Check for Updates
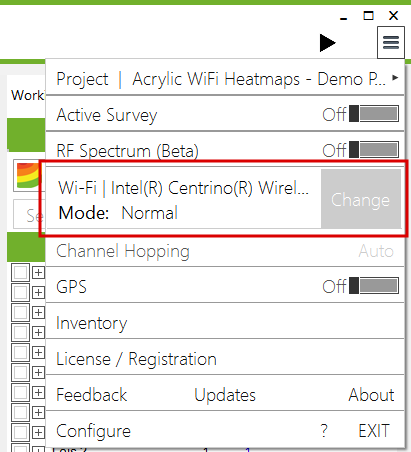 click(x=225, y=395)
